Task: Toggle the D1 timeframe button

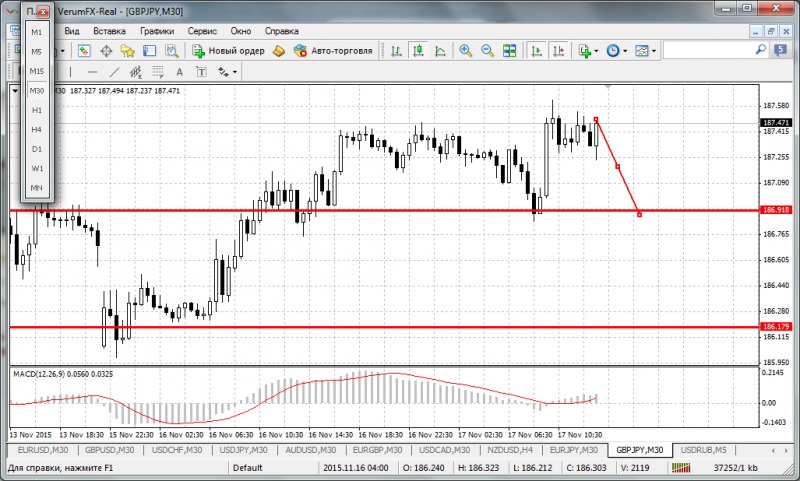Action: coord(37,149)
